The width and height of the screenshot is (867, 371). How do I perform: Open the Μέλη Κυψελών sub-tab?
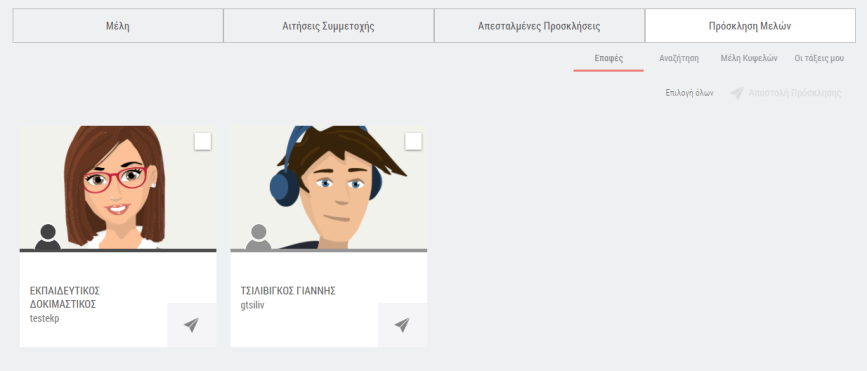[749, 59]
